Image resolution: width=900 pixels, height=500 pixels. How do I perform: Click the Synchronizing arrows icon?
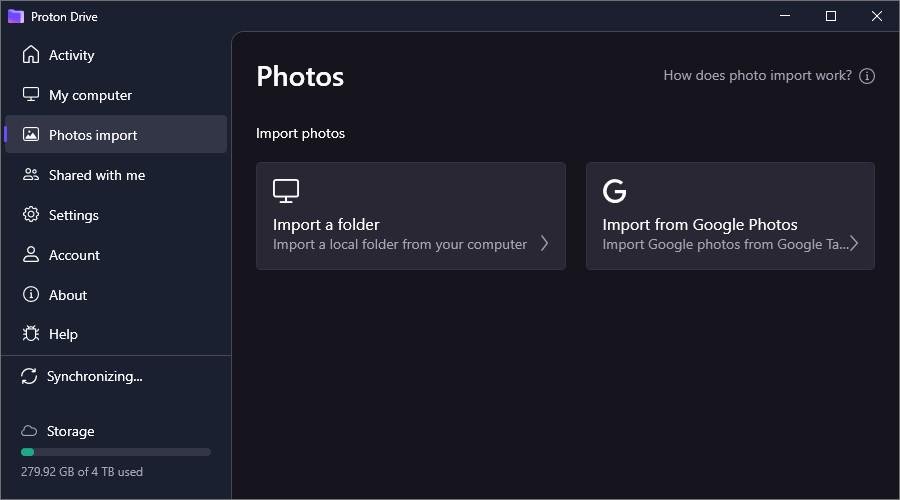(x=29, y=376)
